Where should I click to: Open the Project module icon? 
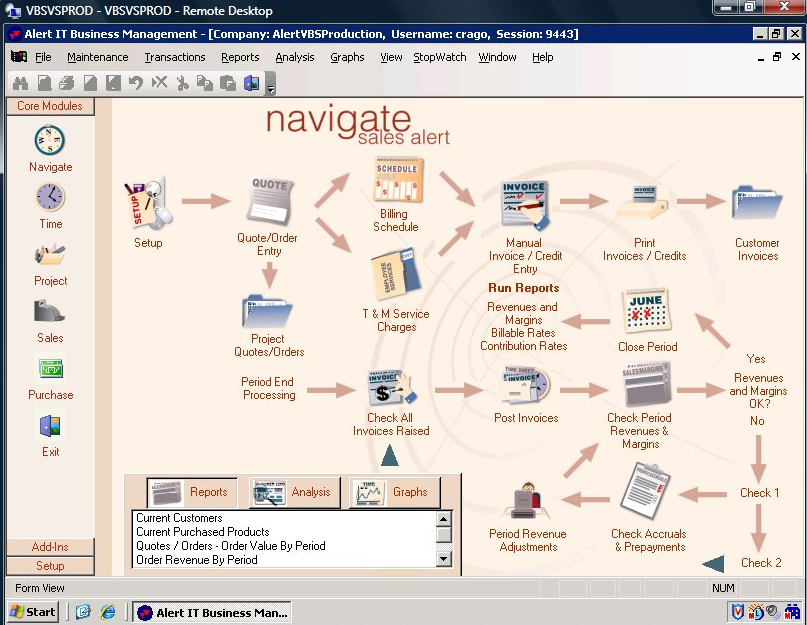50,254
